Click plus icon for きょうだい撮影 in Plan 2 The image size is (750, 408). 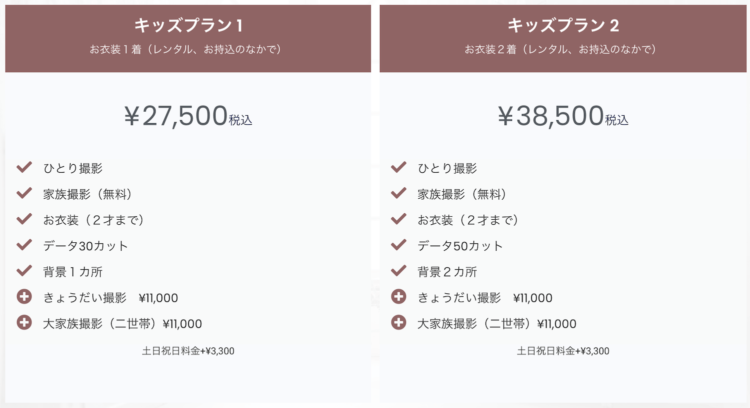398,297
